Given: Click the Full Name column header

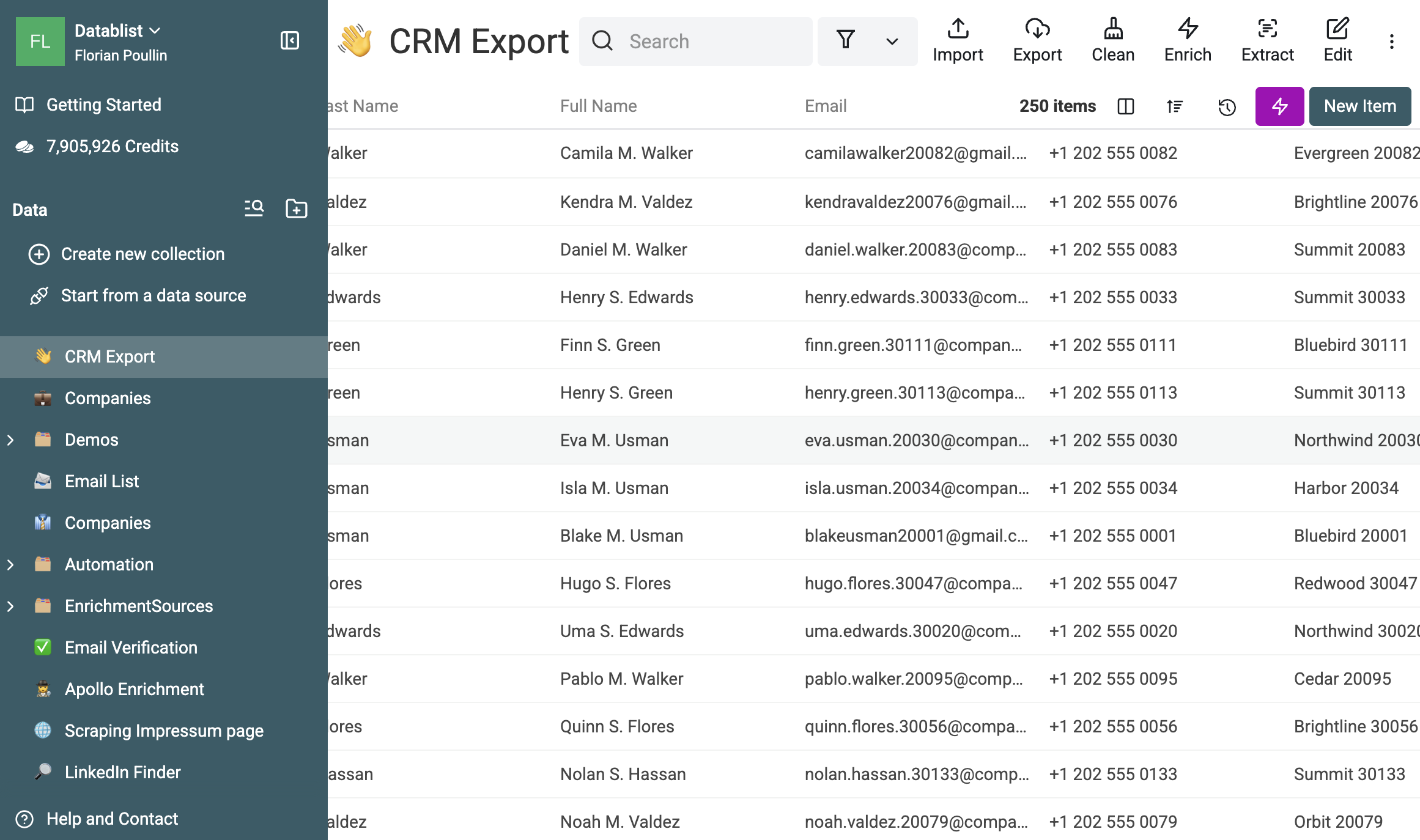Looking at the screenshot, I should coord(598,106).
